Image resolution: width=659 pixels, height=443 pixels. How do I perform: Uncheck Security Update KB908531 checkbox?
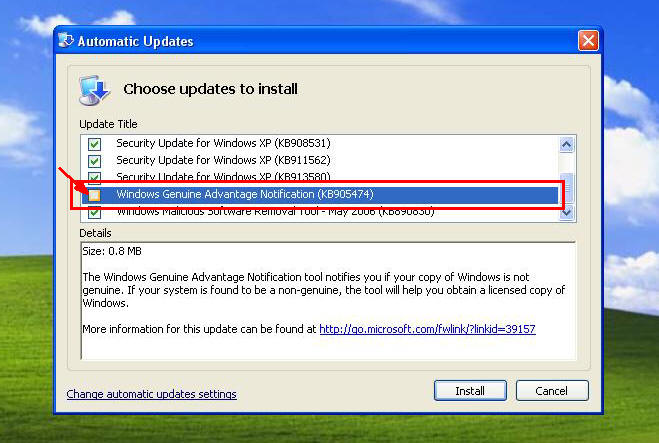click(x=95, y=144)
